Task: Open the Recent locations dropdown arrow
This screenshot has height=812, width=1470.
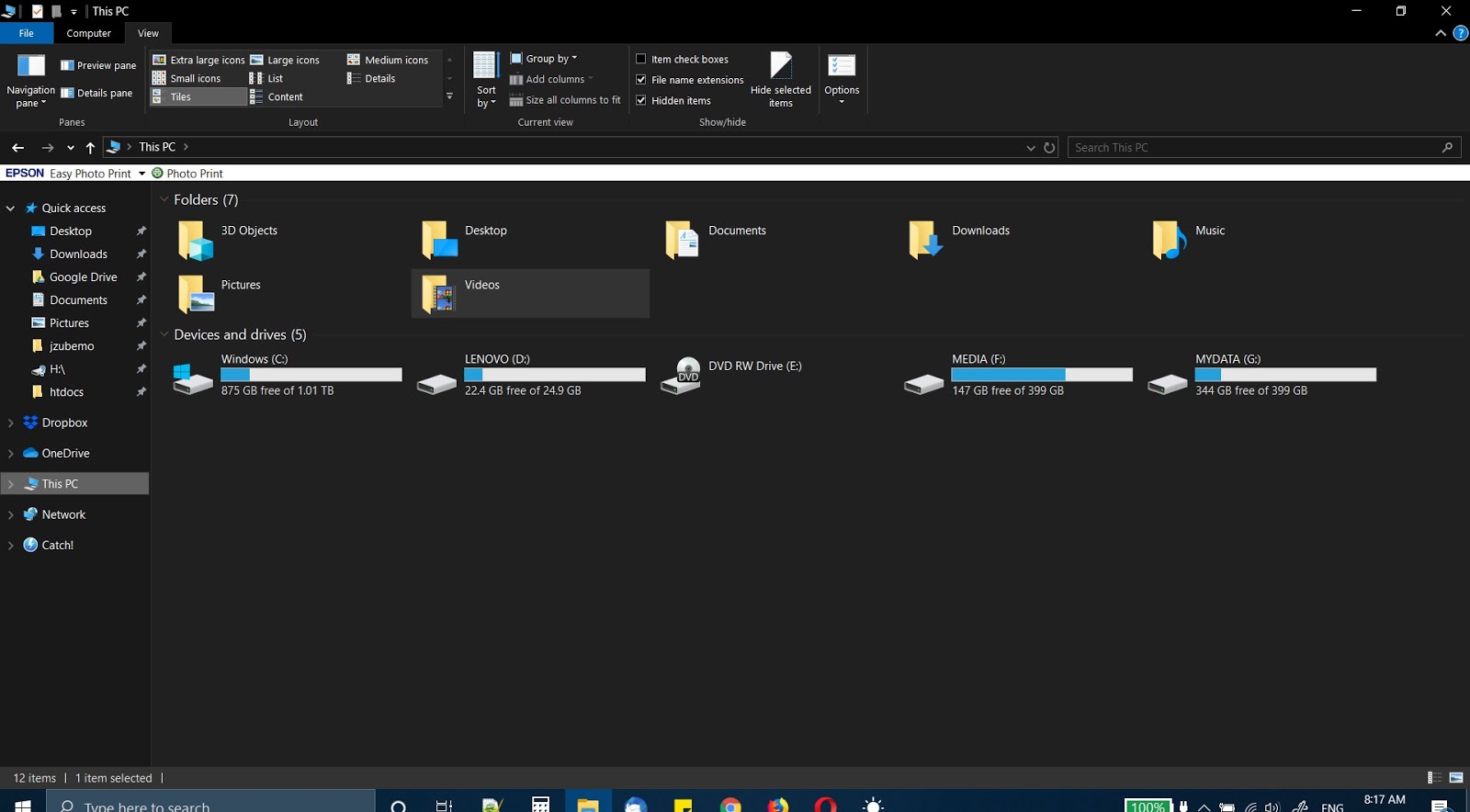Action: click(71, 147)
